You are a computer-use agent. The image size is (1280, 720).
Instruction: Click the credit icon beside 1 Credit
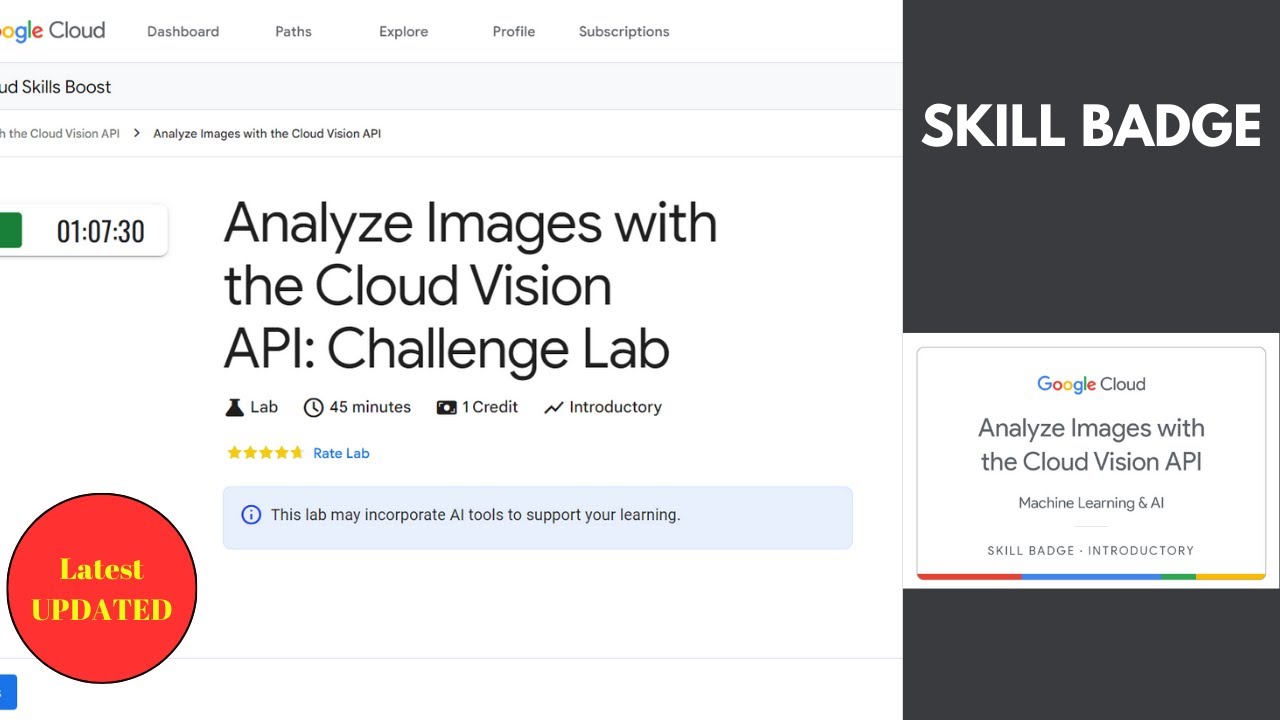pyautogui.click(x=446, y=407)
